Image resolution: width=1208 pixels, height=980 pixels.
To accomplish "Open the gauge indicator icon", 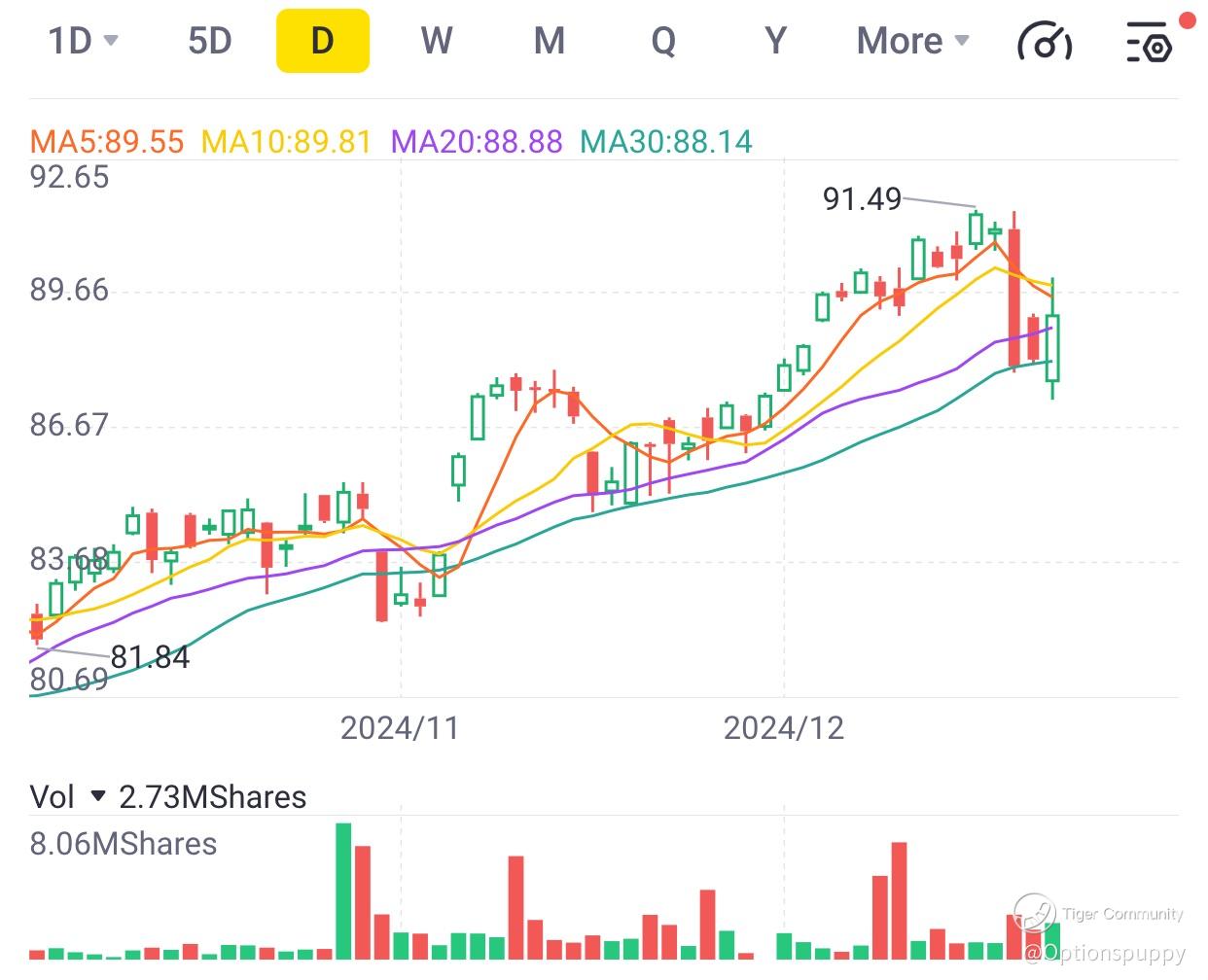I will click(x=1045, y=41).
